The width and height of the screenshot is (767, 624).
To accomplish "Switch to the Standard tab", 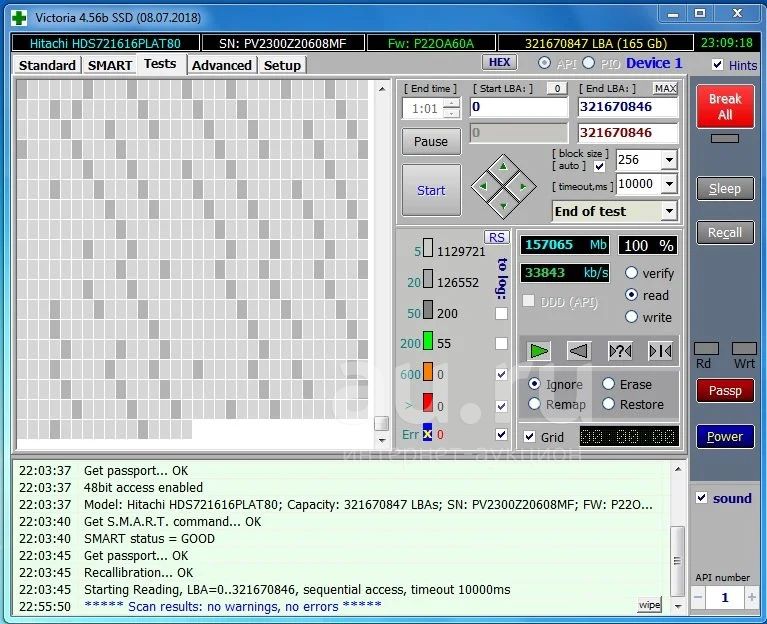I will [47, 66].
